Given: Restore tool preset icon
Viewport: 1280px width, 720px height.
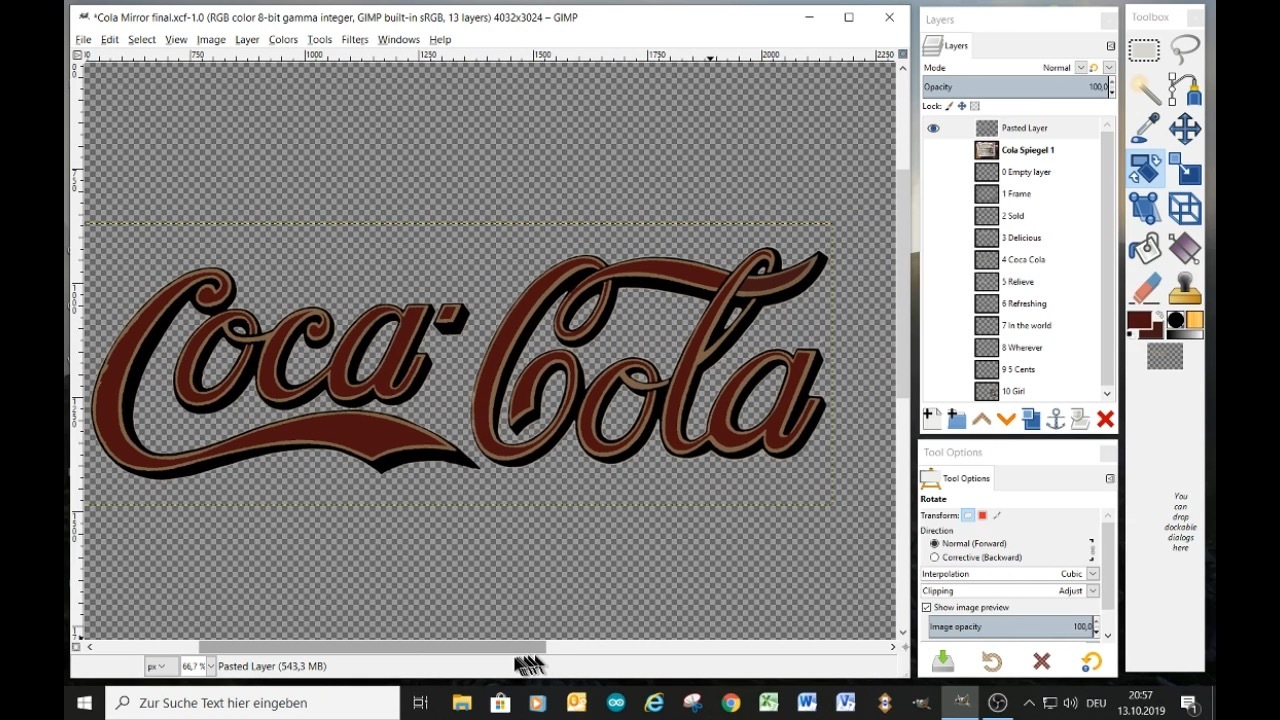Looking at the screenshot, I should point(992,661).
